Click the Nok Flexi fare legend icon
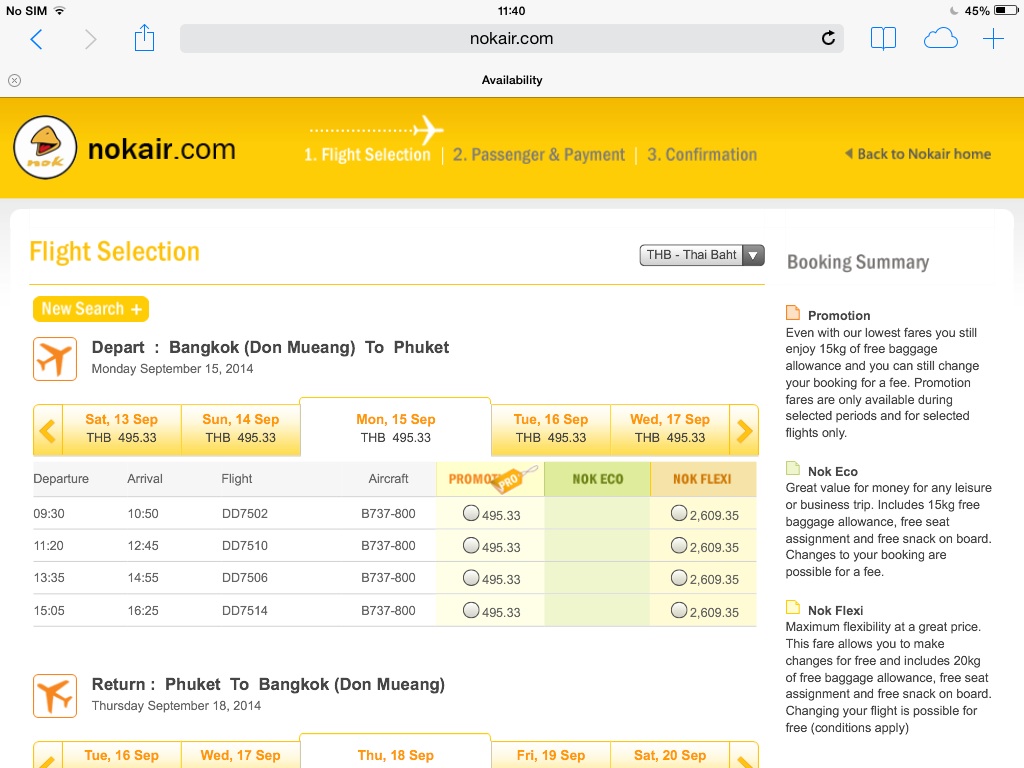The image size is (1024, 768). (793, 607)
